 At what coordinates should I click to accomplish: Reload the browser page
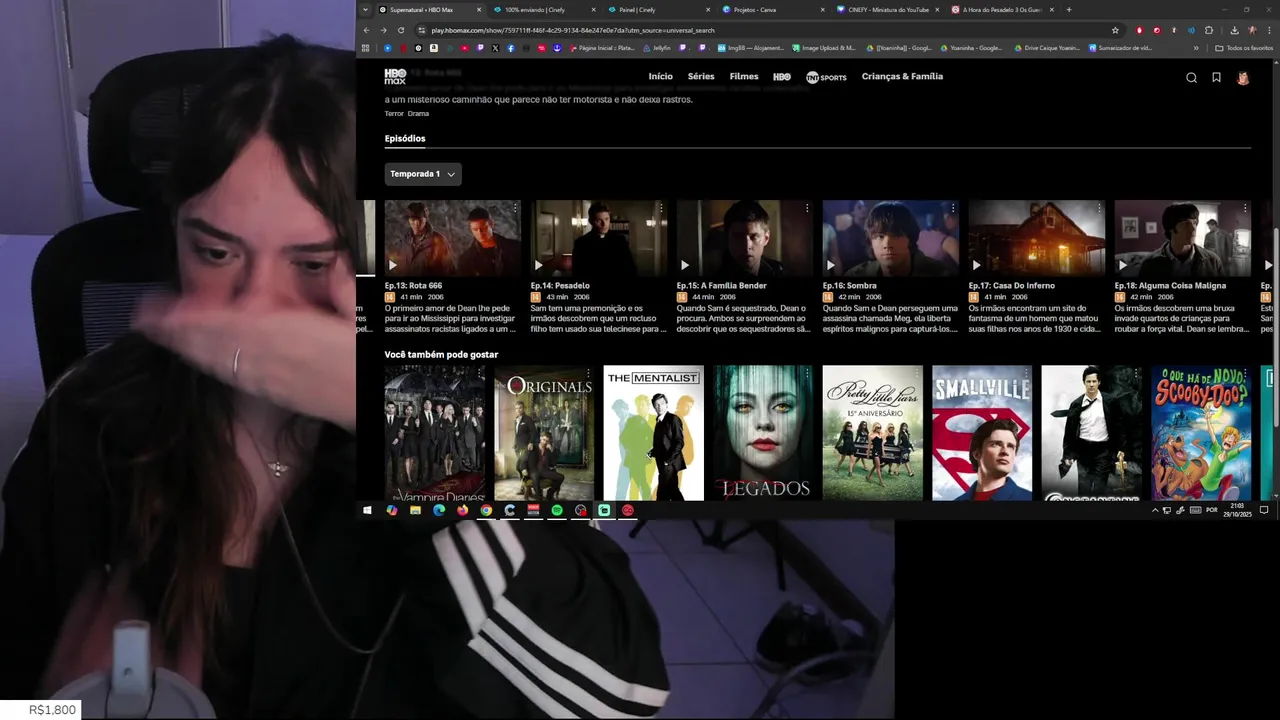401,30
